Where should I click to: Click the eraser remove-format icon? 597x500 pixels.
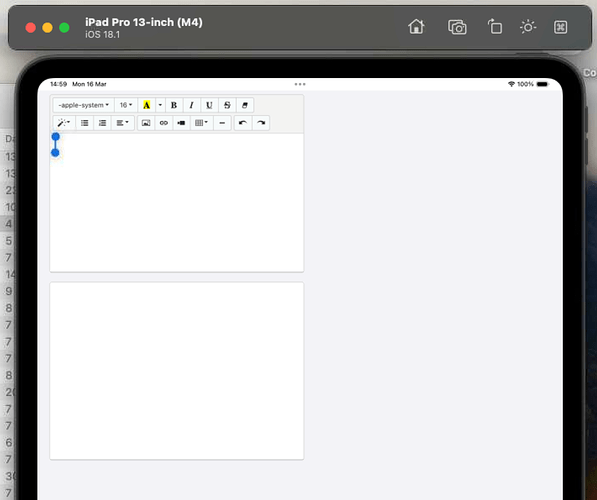(x=245, y=105)
